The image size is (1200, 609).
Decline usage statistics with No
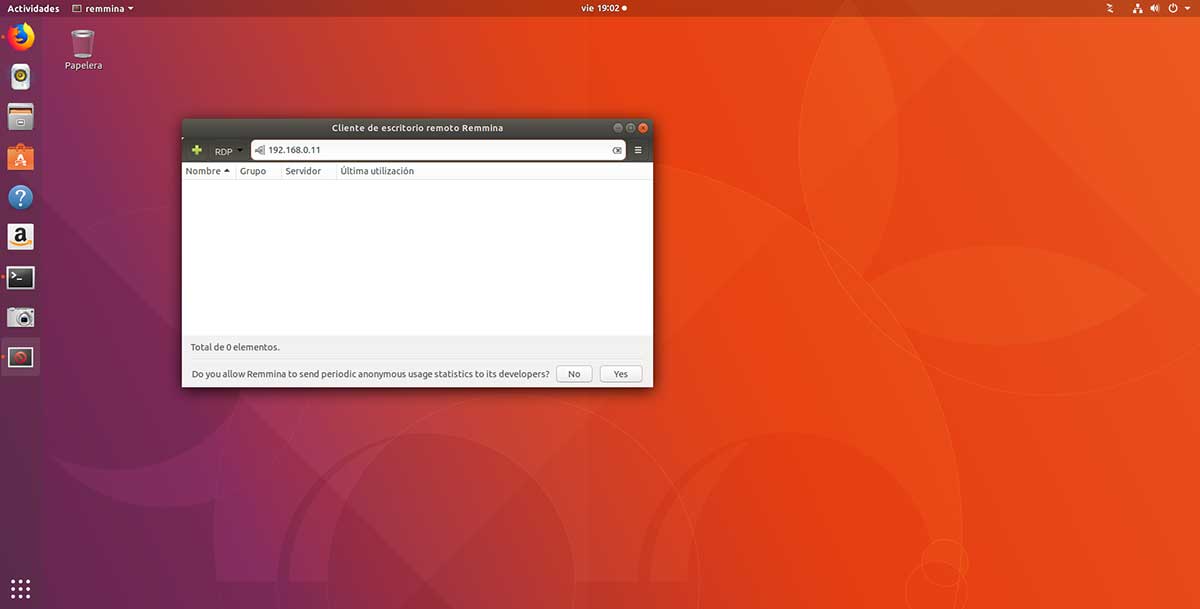574,374
